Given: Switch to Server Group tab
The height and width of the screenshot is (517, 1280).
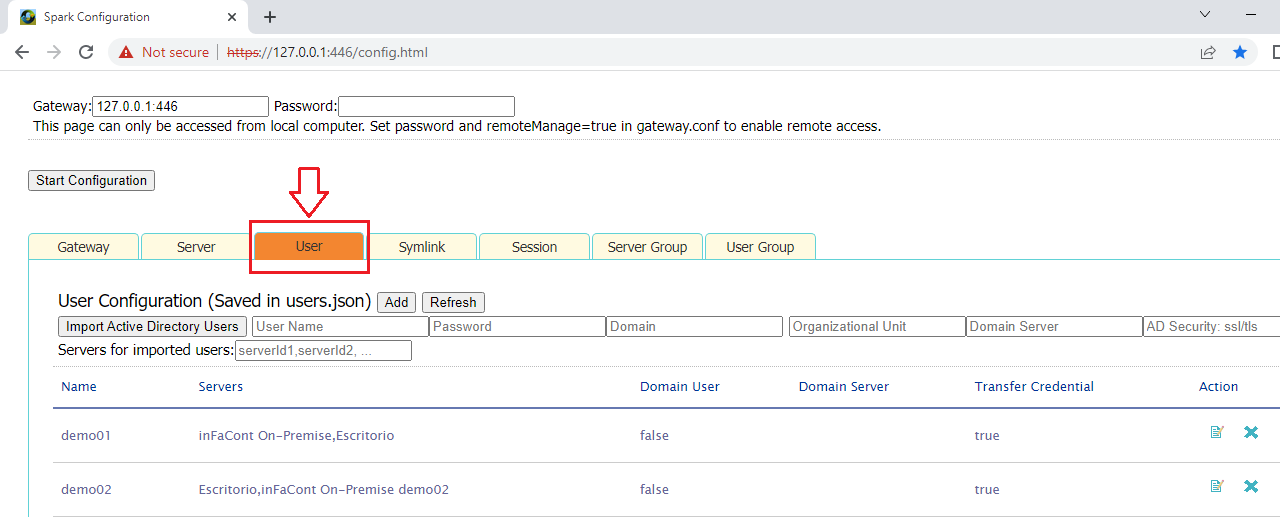Looking at the screenshot, I should point(647,247).
